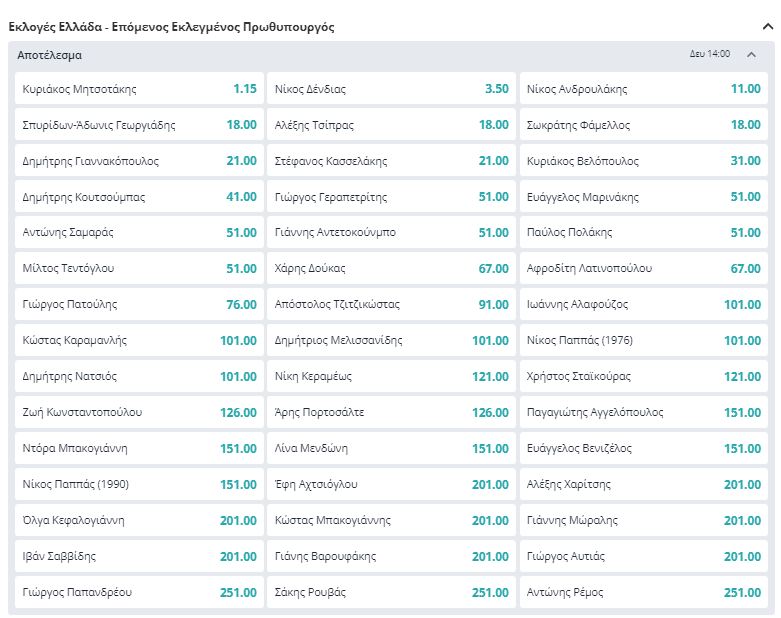781x618 pixels.
Task: Pick Νίκη Κεραμέως at 121.00
Action: point(391,377)
